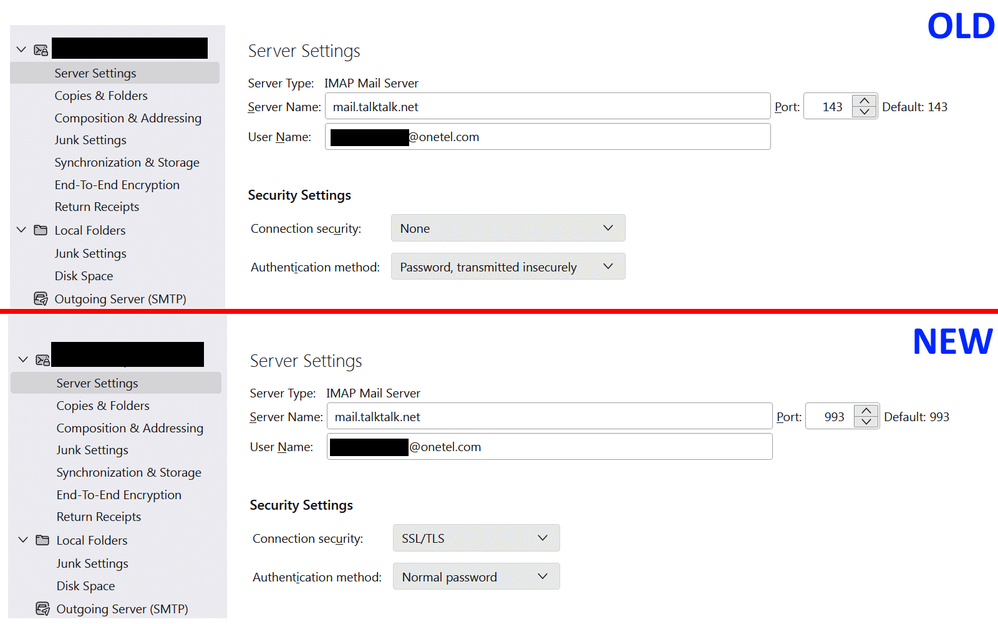Image resolution: width=998 pixels, height=624 pixels.
Task: Open the Connection security dropdown showing None
Action: pos(507,228)
